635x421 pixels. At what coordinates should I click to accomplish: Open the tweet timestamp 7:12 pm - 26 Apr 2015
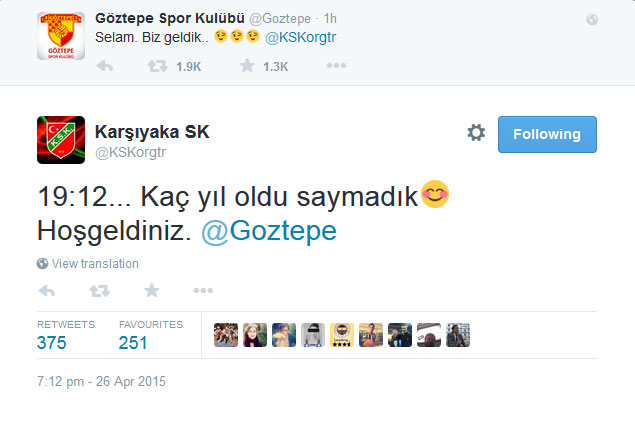click(101, 381)
